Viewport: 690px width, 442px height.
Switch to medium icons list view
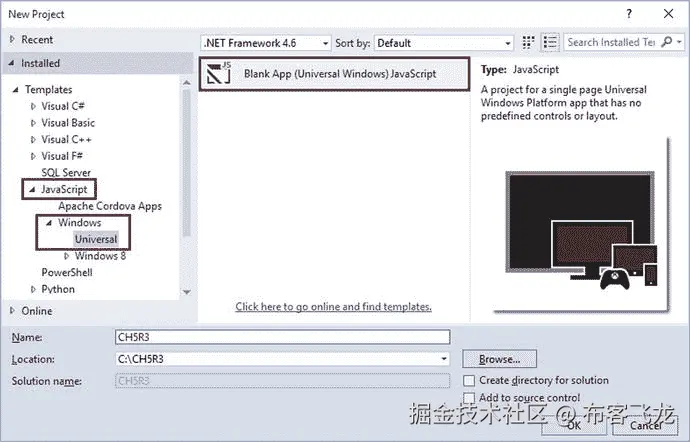pos(550,43)
